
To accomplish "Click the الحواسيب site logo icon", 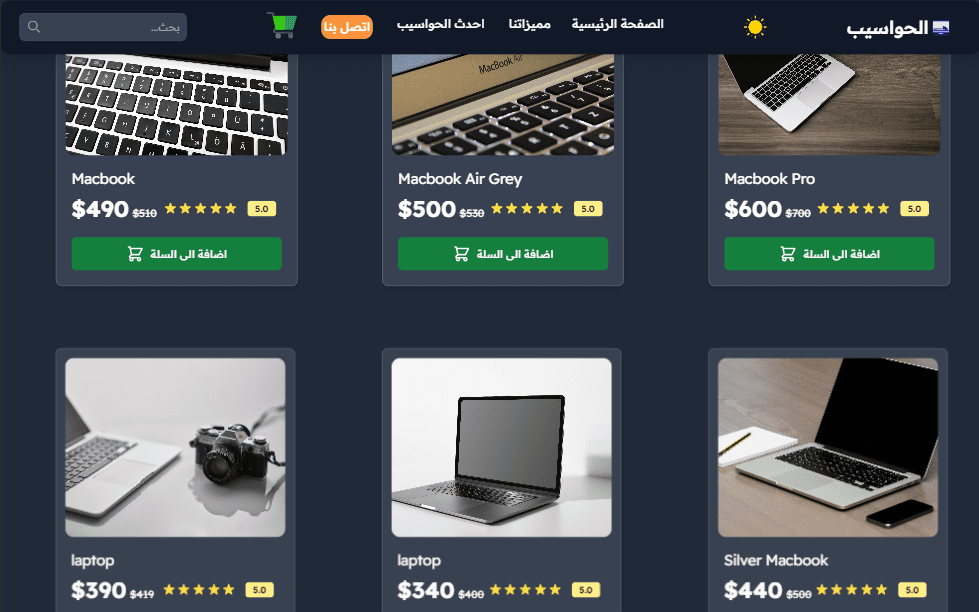I will pos(941,27).
